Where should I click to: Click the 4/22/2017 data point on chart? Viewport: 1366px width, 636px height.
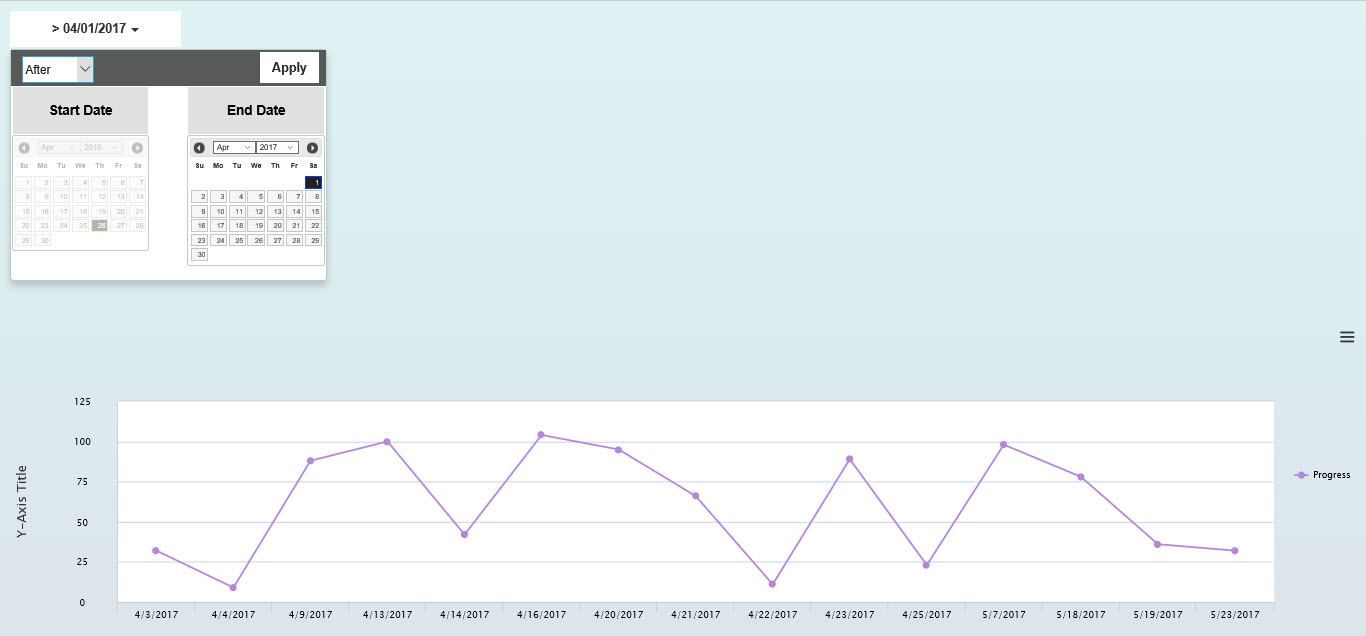coord(772,583)
